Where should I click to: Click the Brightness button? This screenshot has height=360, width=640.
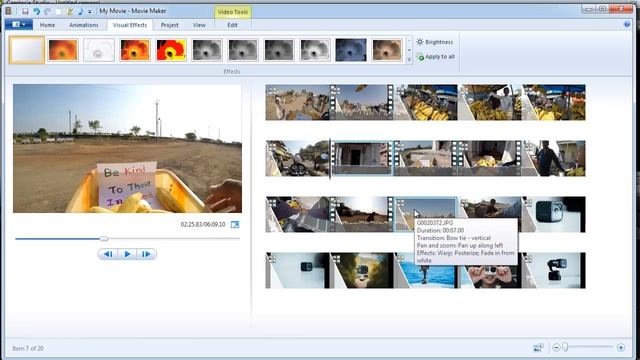pyautogui.click(x=435, y=42)
